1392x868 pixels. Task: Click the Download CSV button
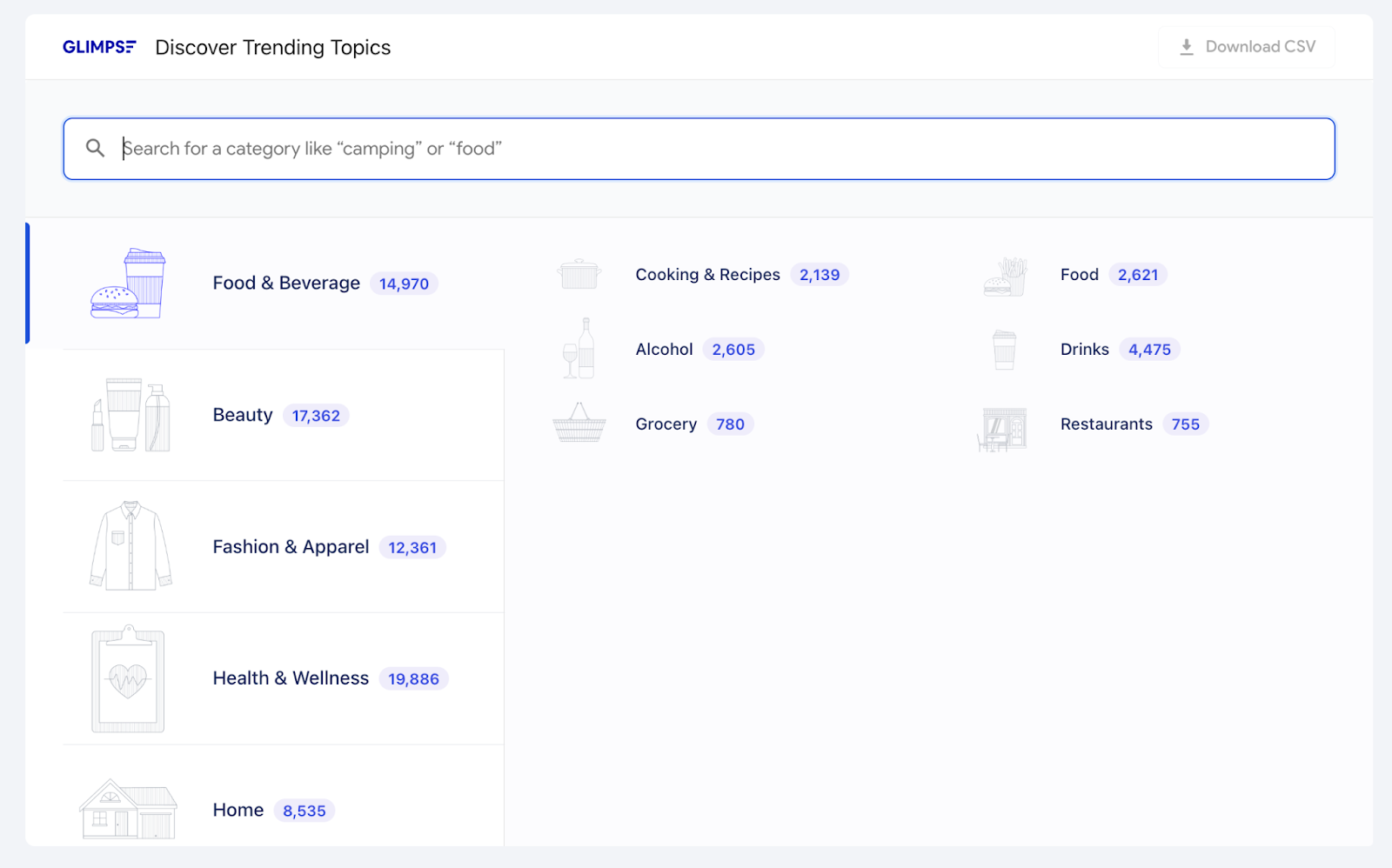[x=1246, y=47]
